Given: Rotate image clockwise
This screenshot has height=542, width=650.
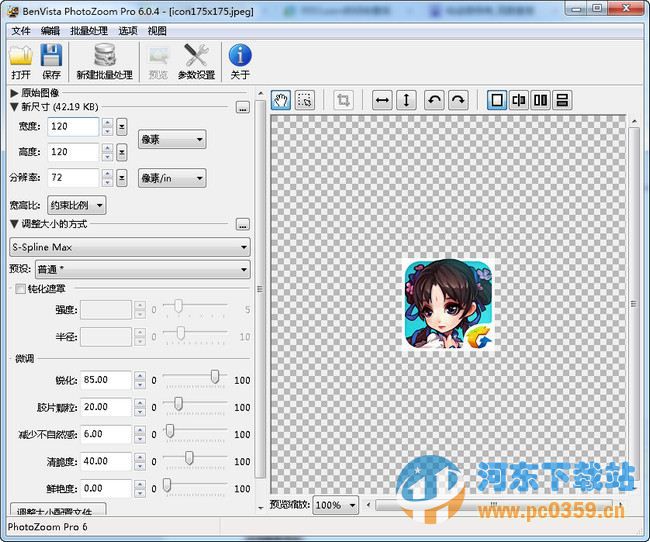Looking at the screenshot, I should pyautogui.click(x=458, y=100).
